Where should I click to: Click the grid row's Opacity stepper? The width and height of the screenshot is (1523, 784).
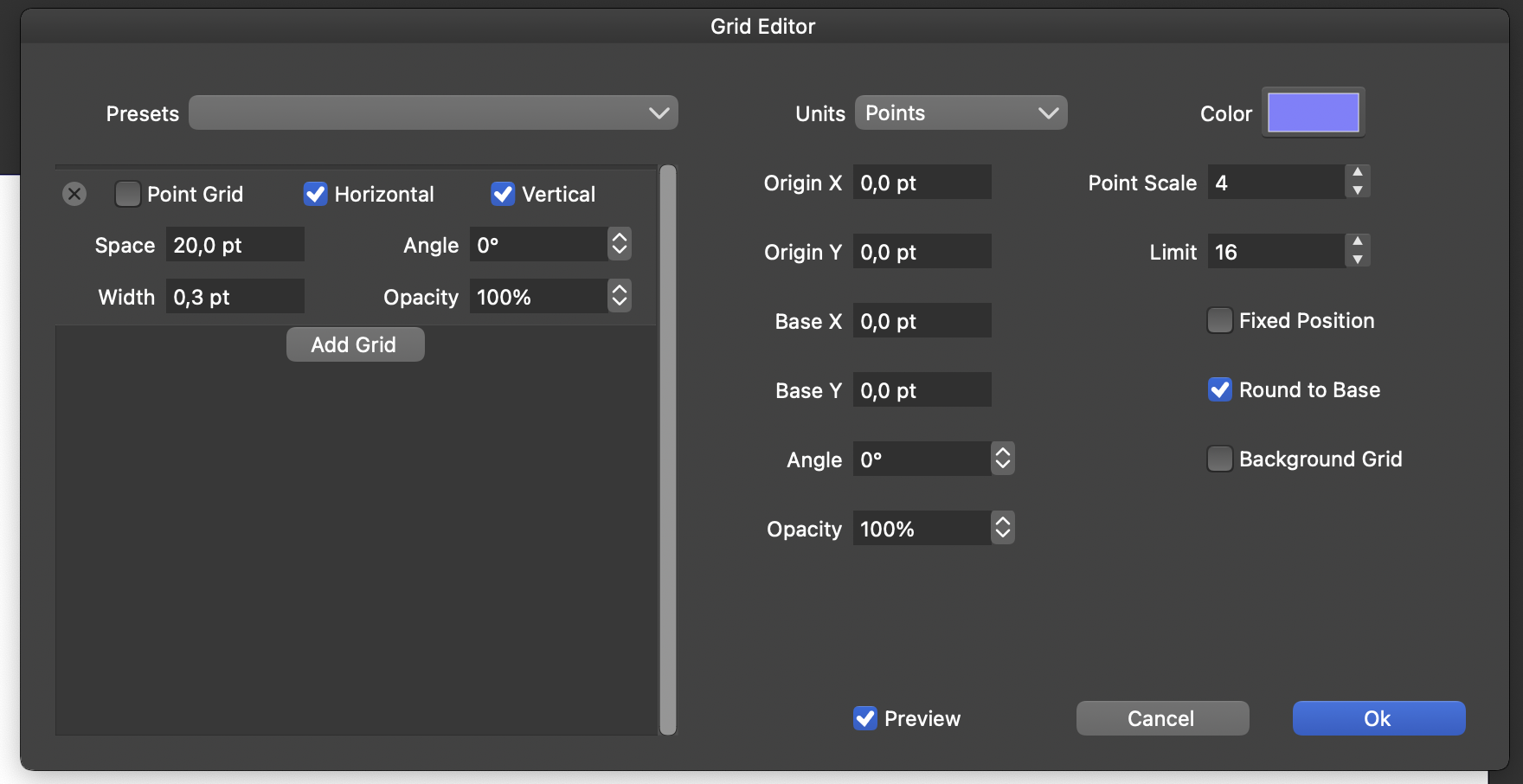(619, 297)
